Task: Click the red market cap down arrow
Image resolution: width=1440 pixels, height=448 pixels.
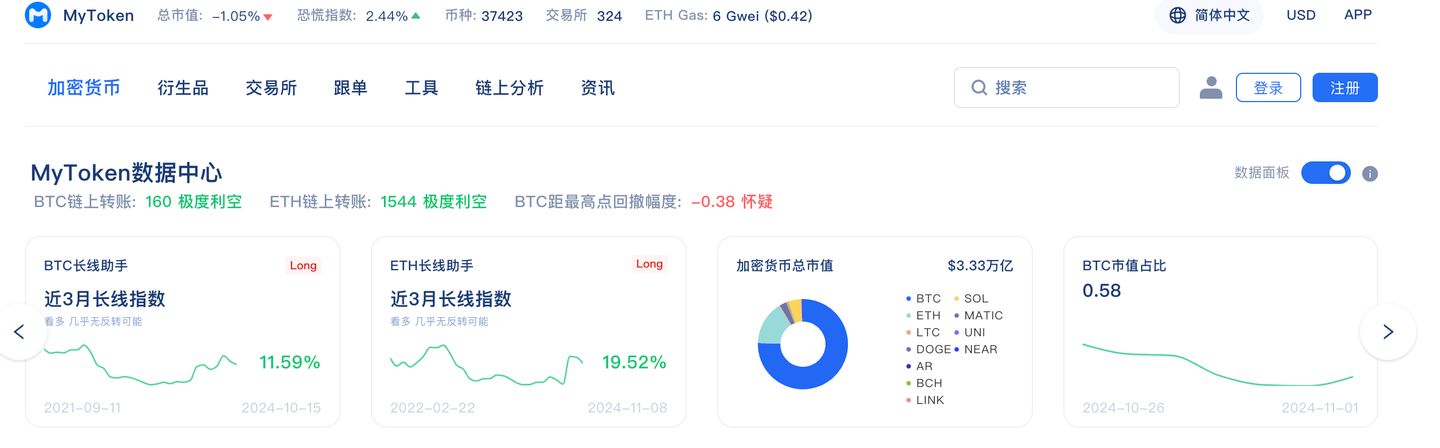Action: (268, 17)
